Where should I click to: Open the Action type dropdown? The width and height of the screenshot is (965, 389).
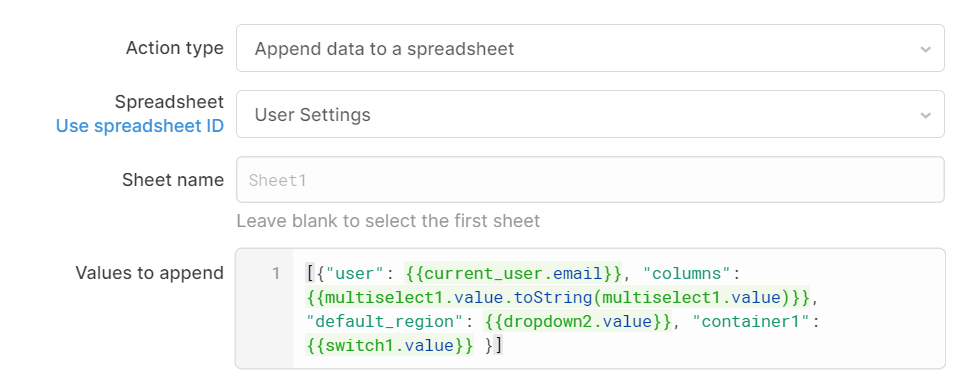[x=590, y=48]
